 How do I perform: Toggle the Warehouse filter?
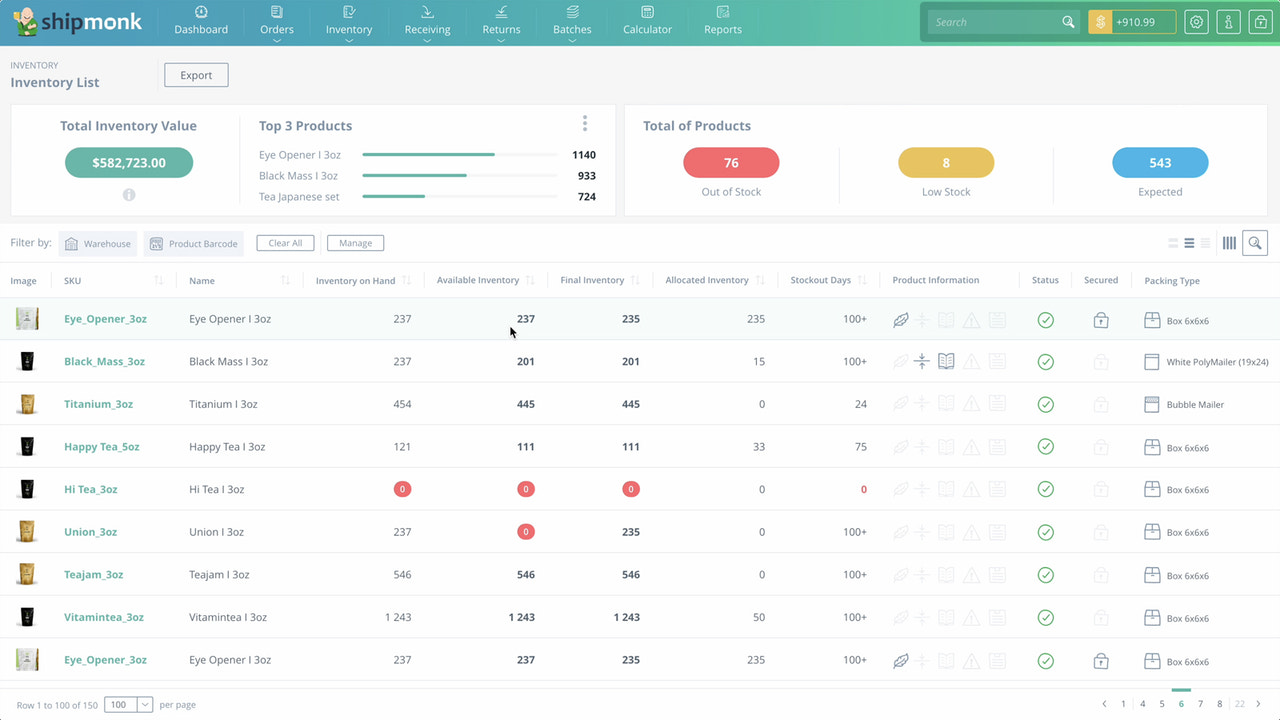97,243
